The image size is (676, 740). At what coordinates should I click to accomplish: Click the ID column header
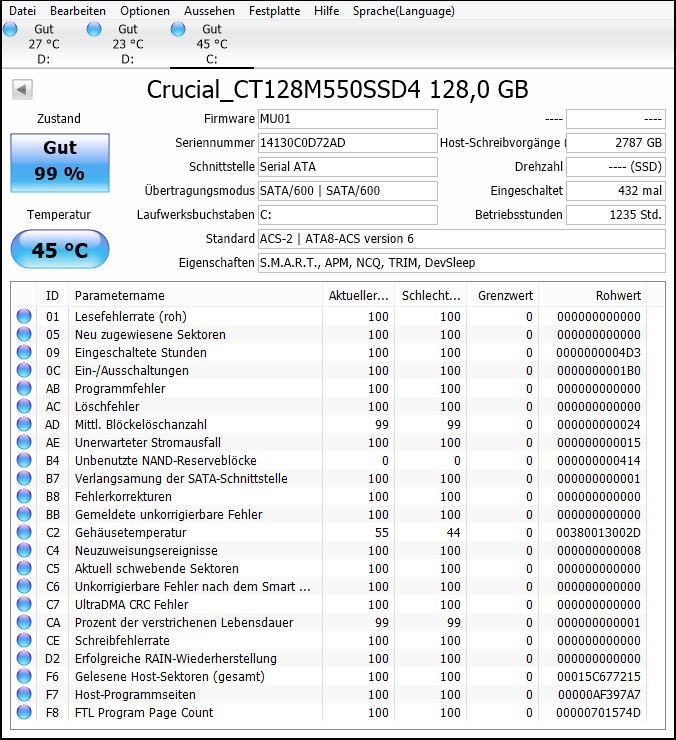52,296
